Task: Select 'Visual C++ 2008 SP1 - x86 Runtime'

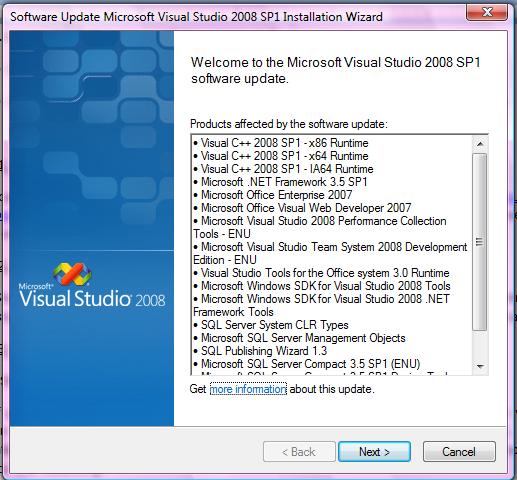Action: point(281,143)
